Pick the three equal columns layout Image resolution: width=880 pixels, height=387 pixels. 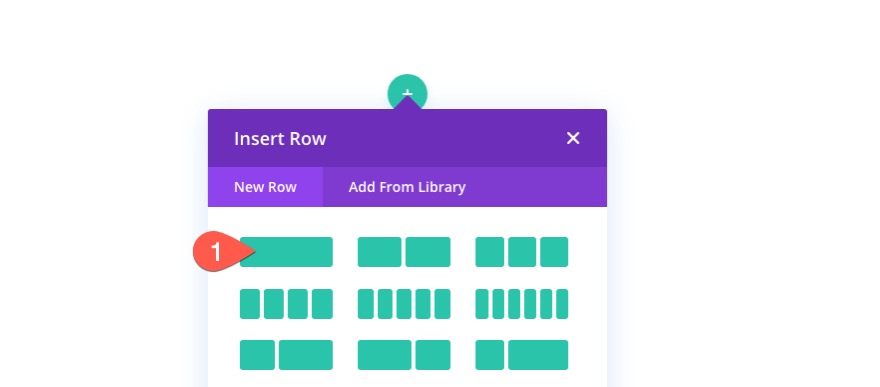(522, 252)
